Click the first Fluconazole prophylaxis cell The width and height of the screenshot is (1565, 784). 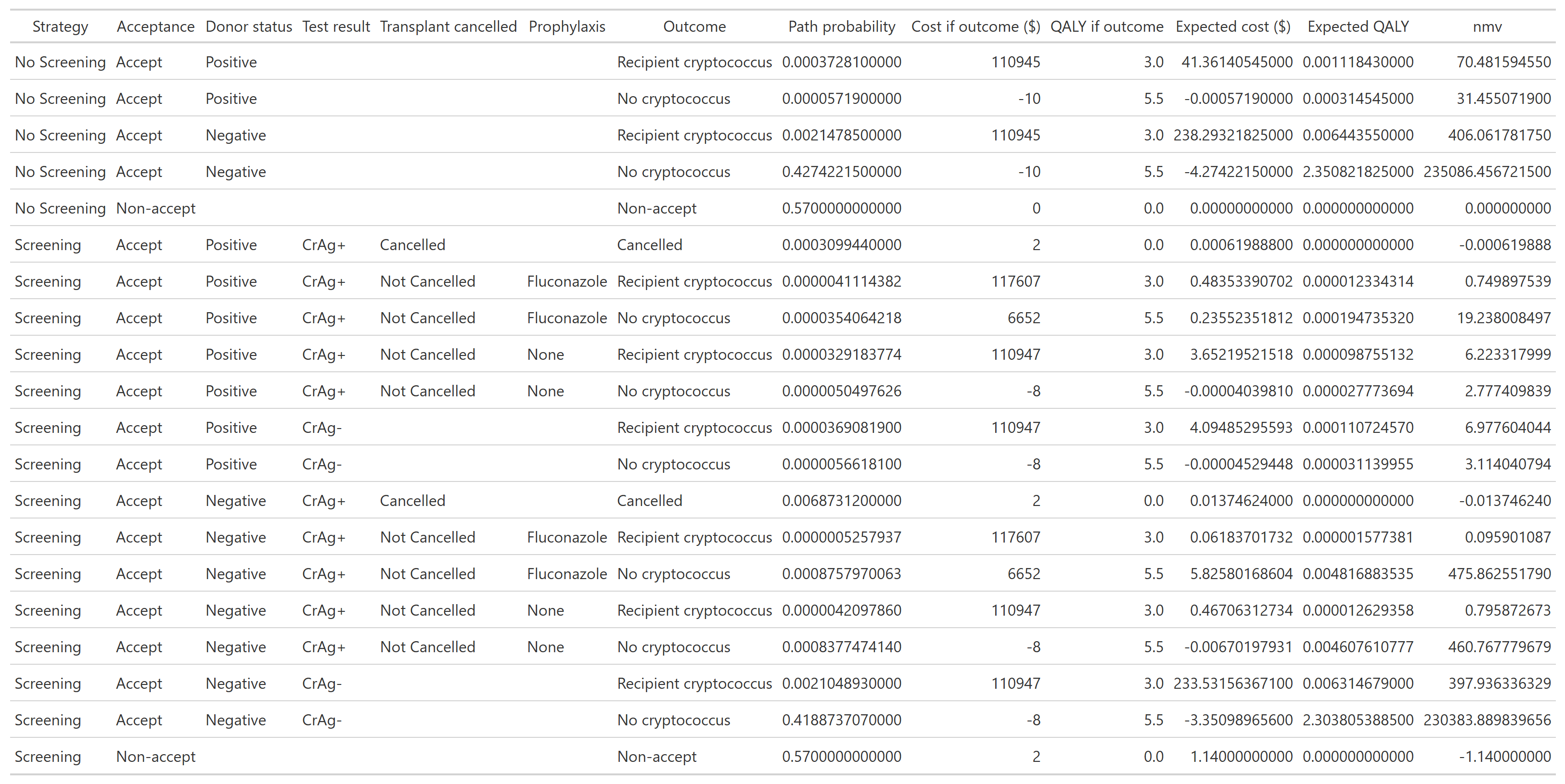[x=567, y=282]
